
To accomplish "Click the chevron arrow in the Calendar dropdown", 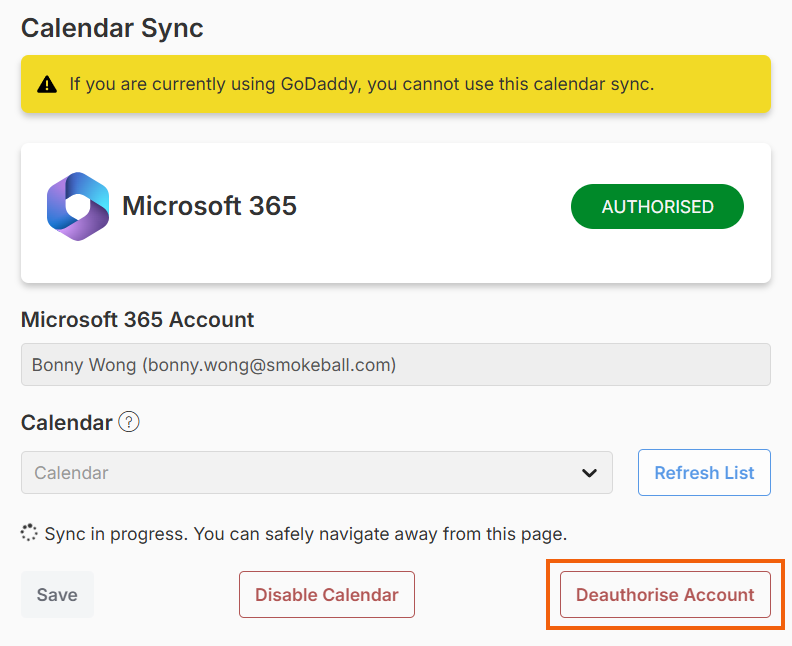I will (590, 473).
